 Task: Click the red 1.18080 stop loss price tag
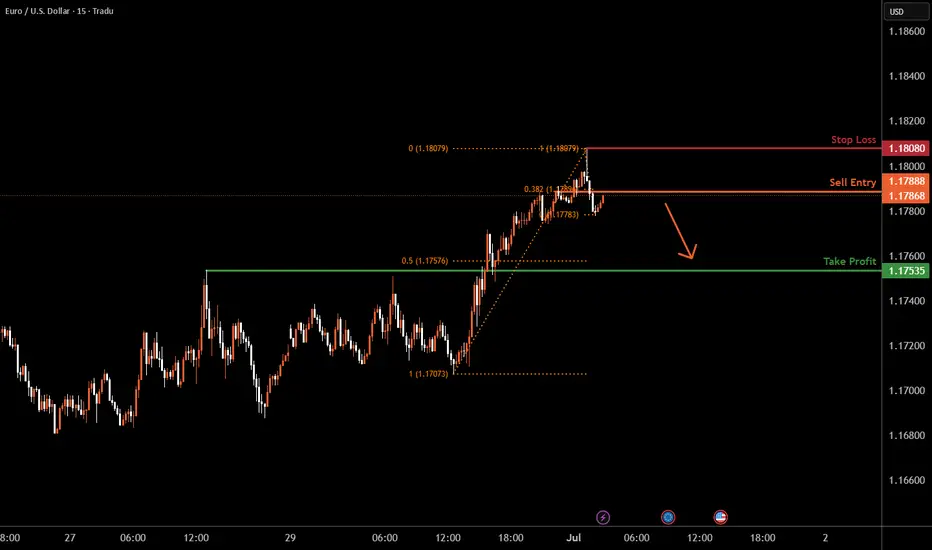(906, 148)
